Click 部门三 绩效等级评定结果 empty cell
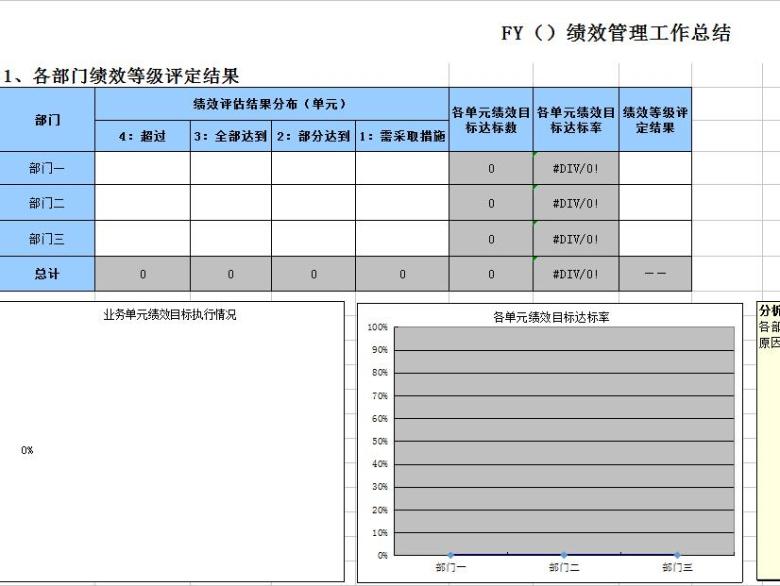The height and width of the screenshot is (586, 780). [x=655, y=239]
